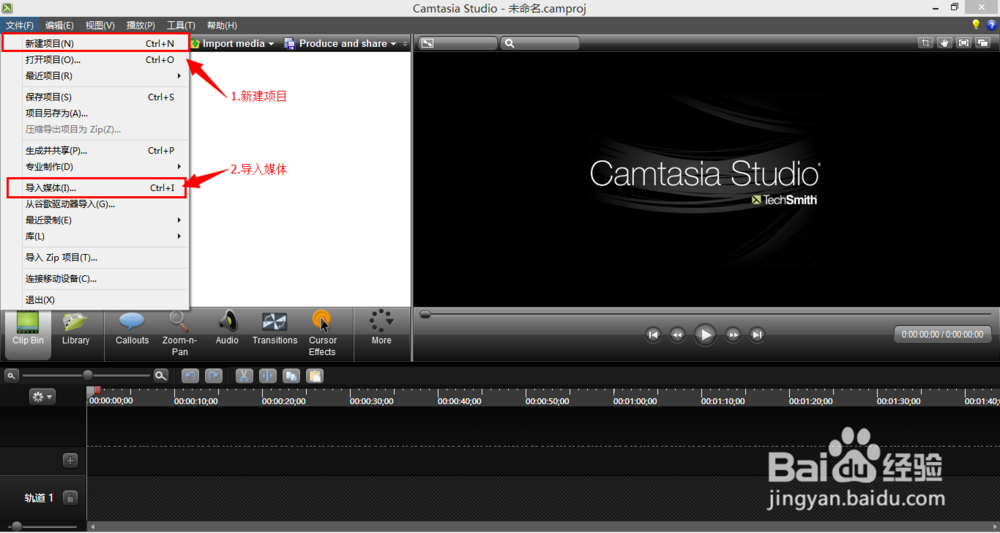
Task: Click the Cut scissors icon
Action: (x=244, y=376)
